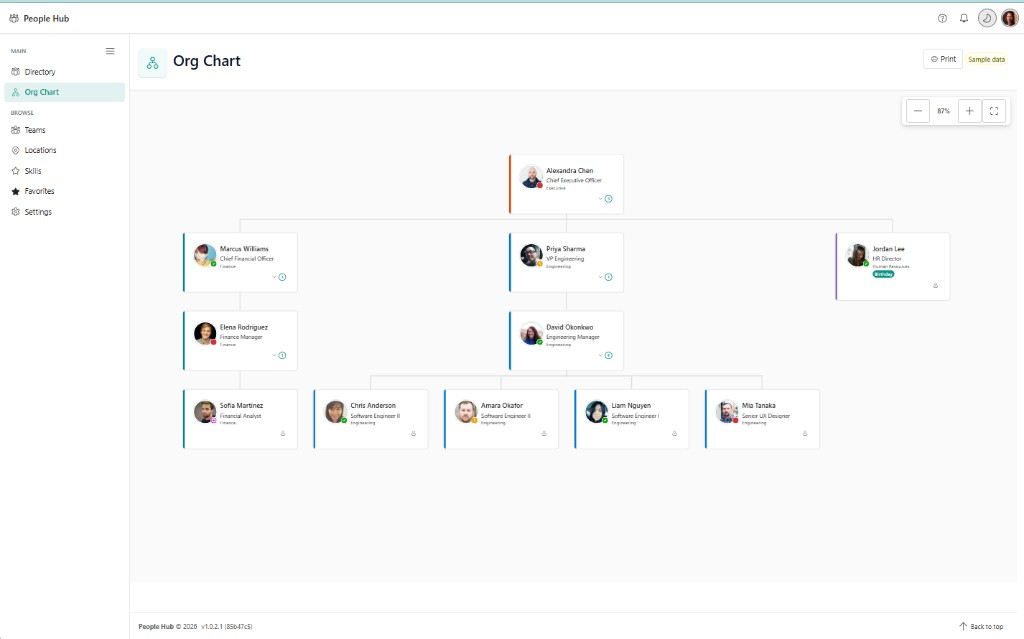The image size is (1024, 639).
Task: Open the user profile avatar menu
Action: (1010, 18)
